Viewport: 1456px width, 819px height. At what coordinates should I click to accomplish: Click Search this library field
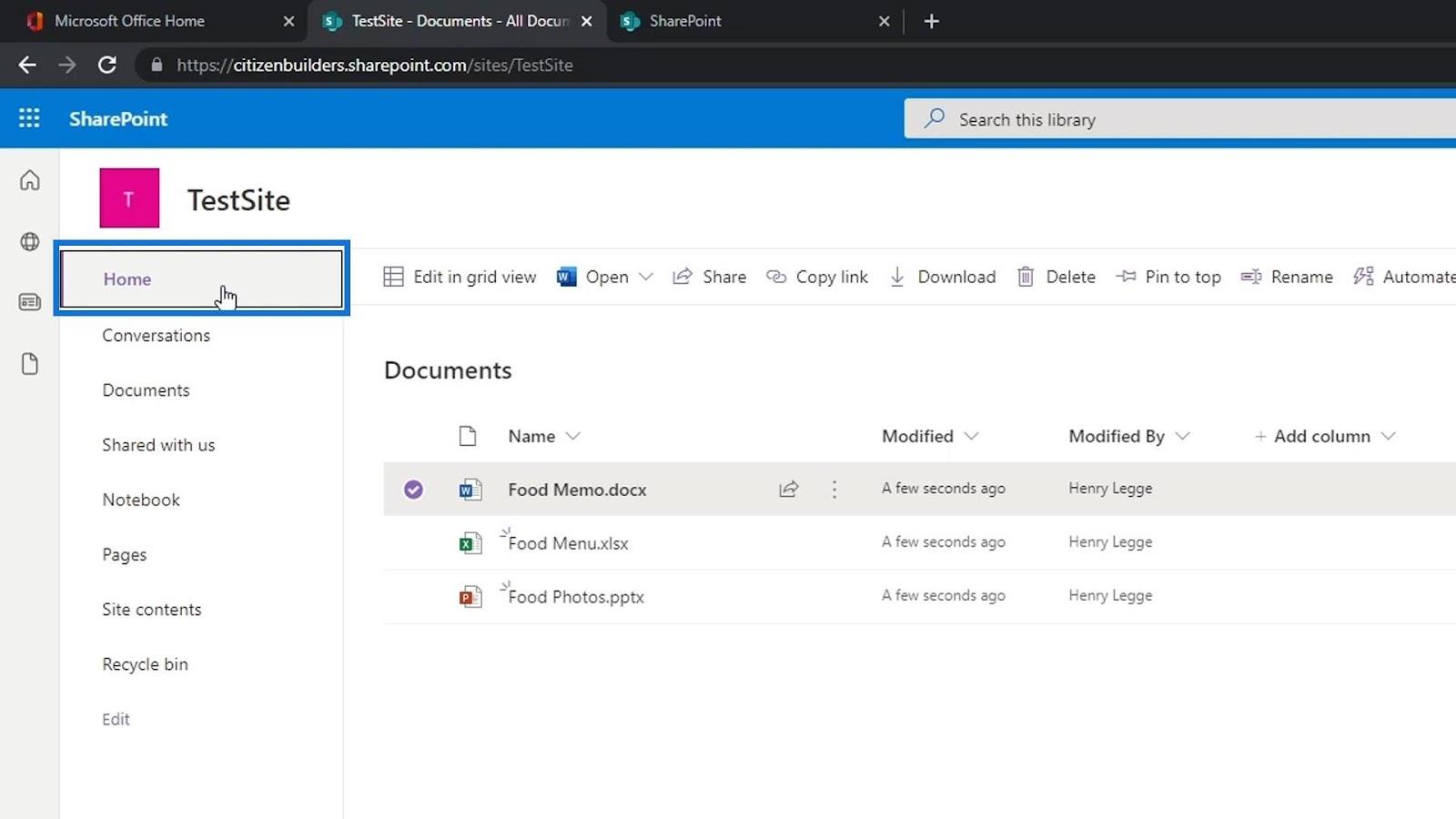pos(1180,119)
